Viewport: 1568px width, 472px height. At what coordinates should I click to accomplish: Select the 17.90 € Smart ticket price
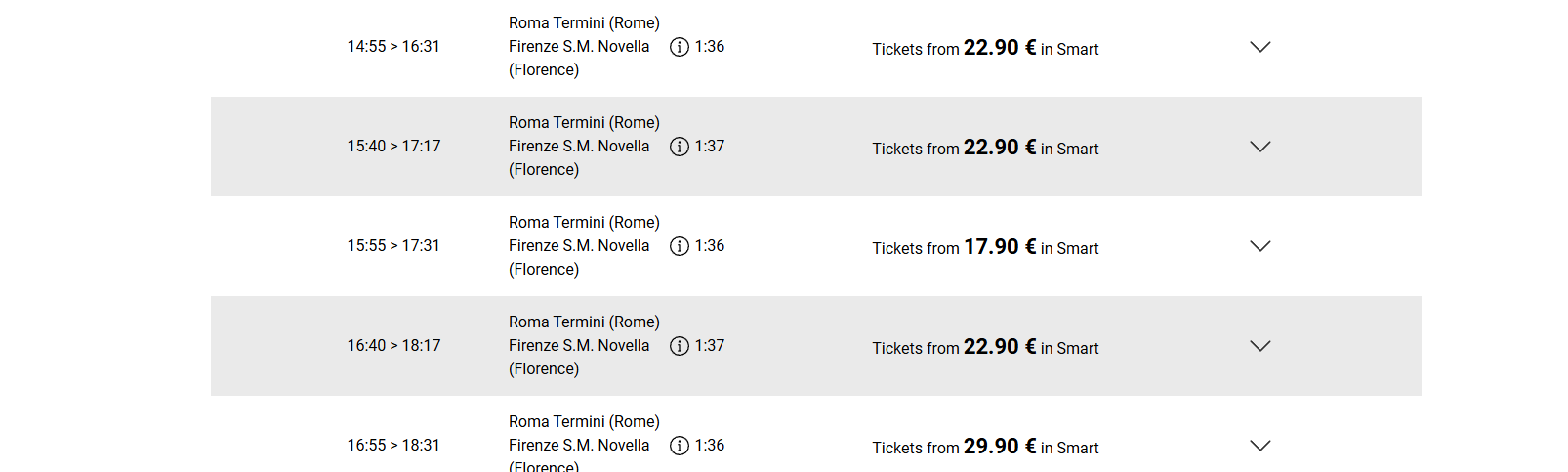1000,247
